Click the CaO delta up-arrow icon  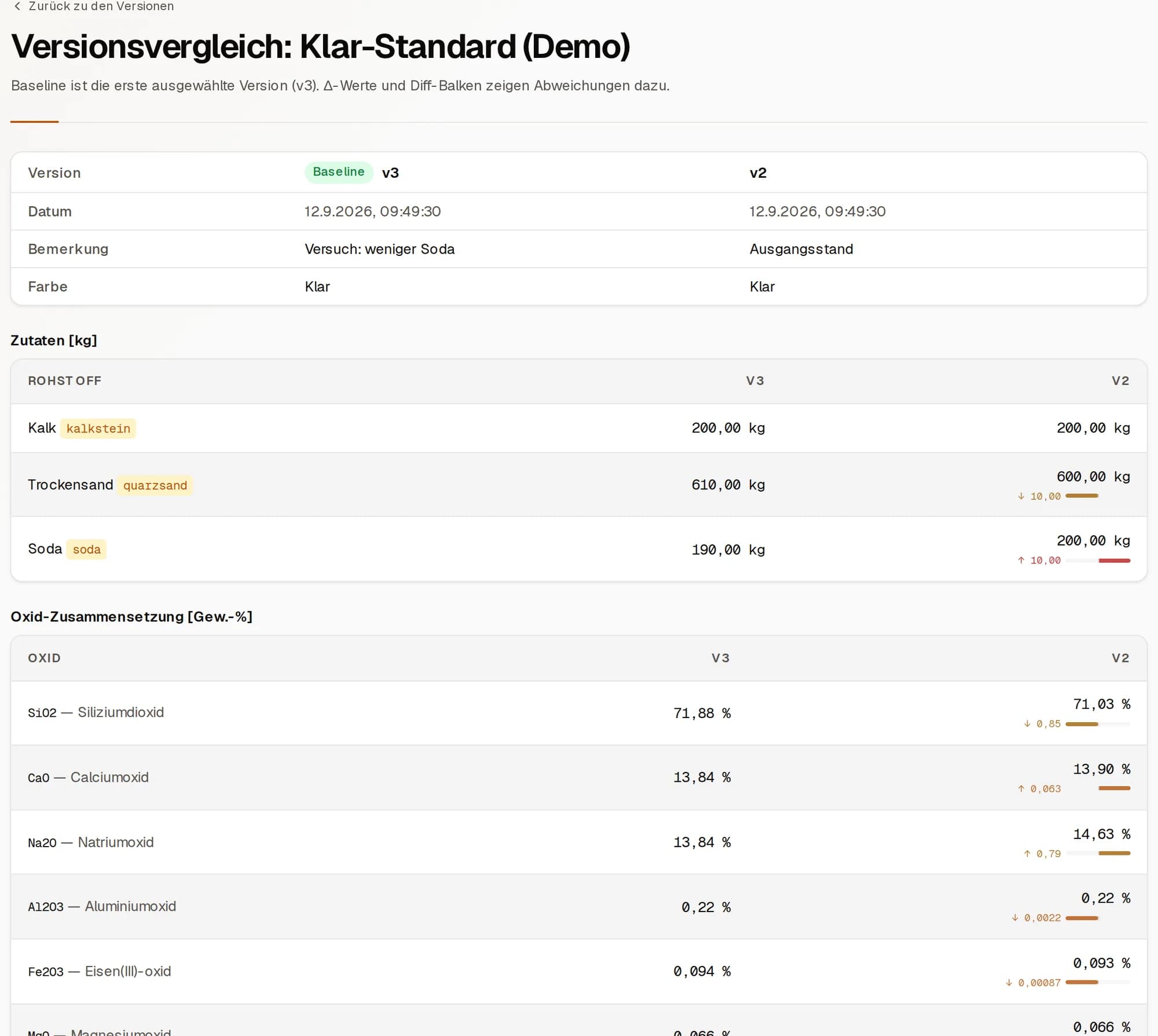point(1021,789)
